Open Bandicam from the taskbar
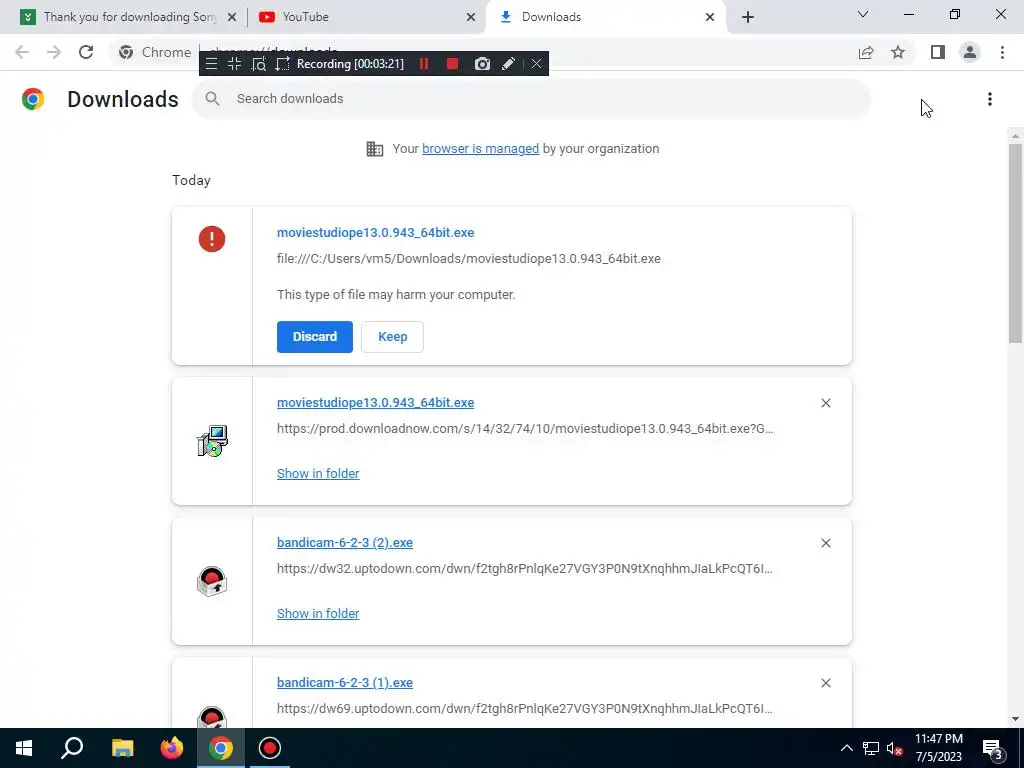This screenshot has height=768, width=1024. tap(270, 748)
